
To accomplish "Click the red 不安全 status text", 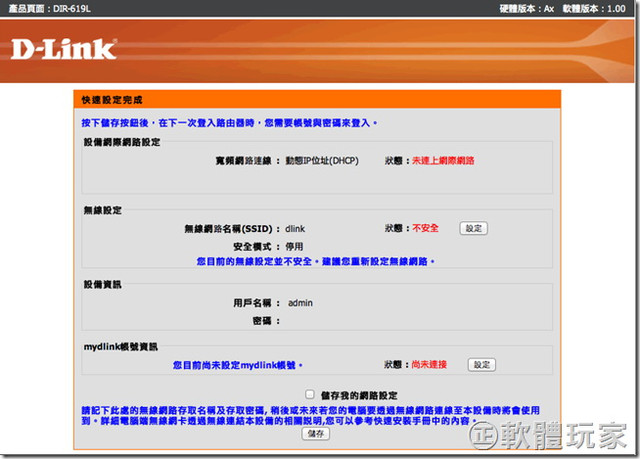I will click(x=425, y=228).
